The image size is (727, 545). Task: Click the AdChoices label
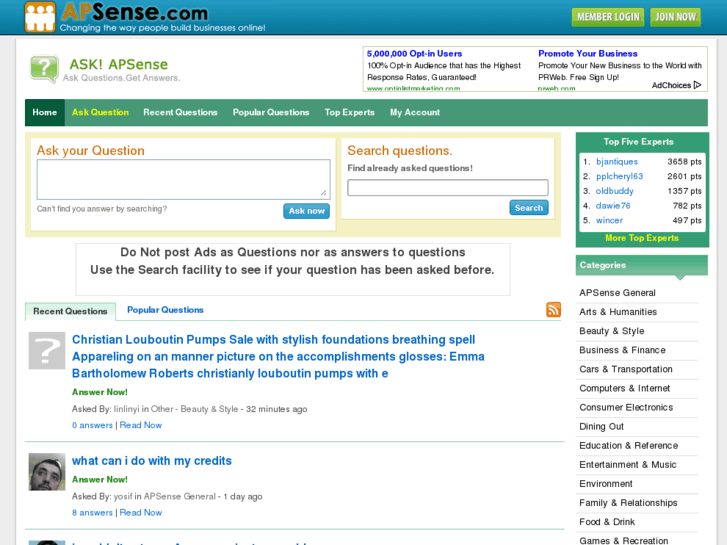tap(671, 85)
